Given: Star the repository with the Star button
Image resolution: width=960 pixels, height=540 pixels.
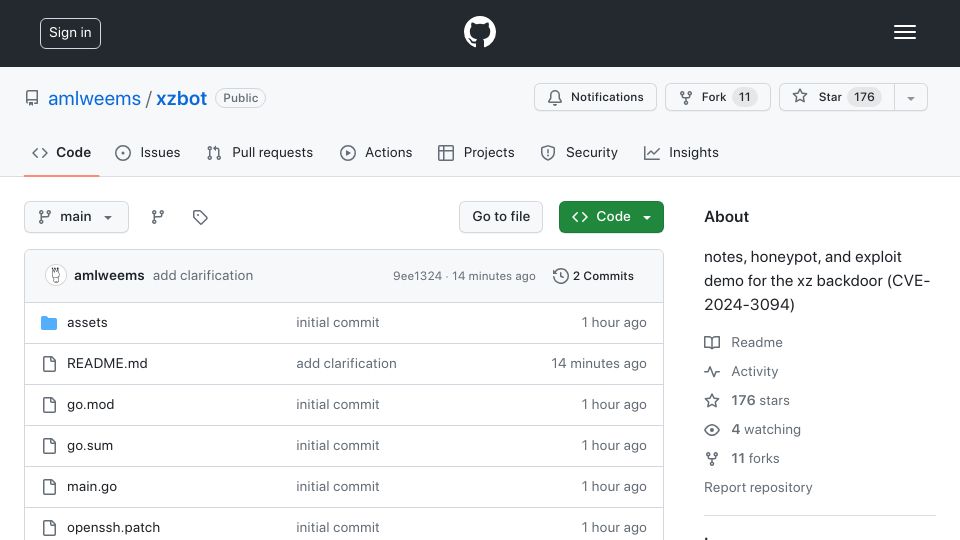Looking at the screenshot, I should click(836, 97).
